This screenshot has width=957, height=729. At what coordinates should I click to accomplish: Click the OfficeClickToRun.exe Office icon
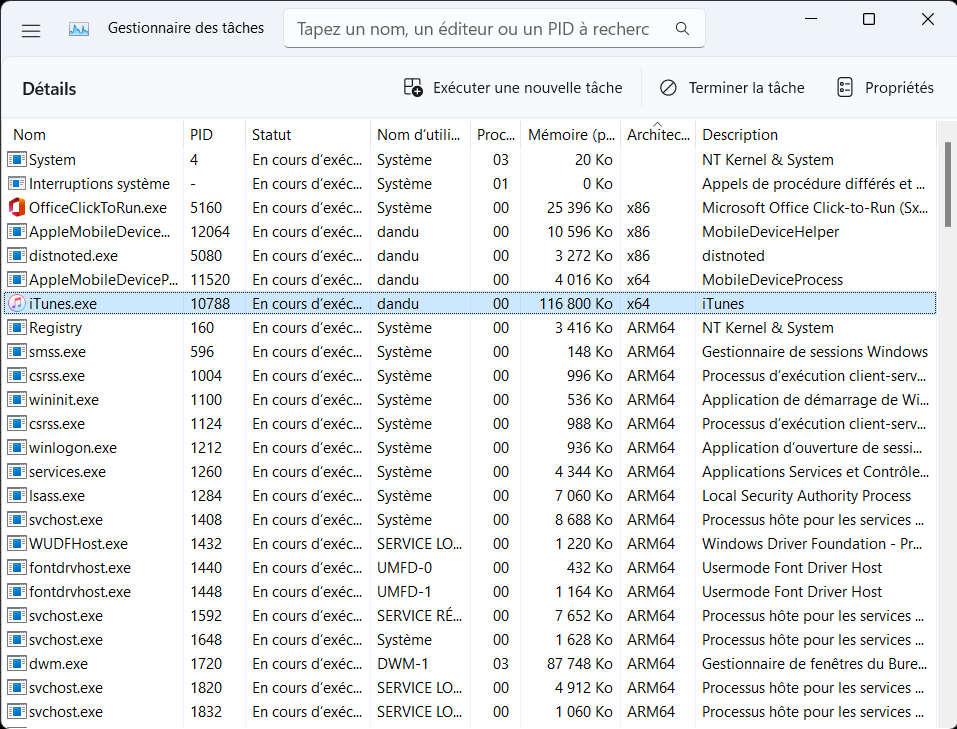click(x=16, y=208)
